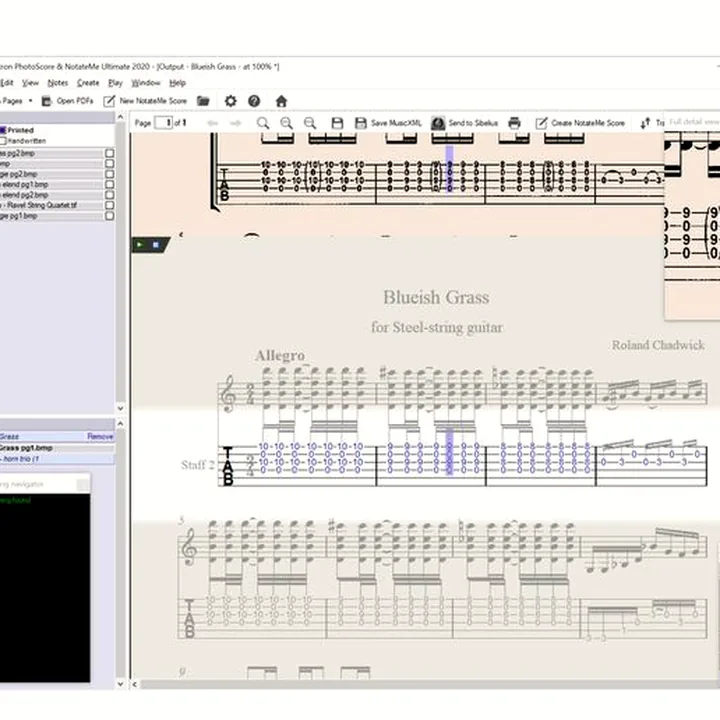
Task: Go to the home screen icon
Action: [x=281, y=101]
